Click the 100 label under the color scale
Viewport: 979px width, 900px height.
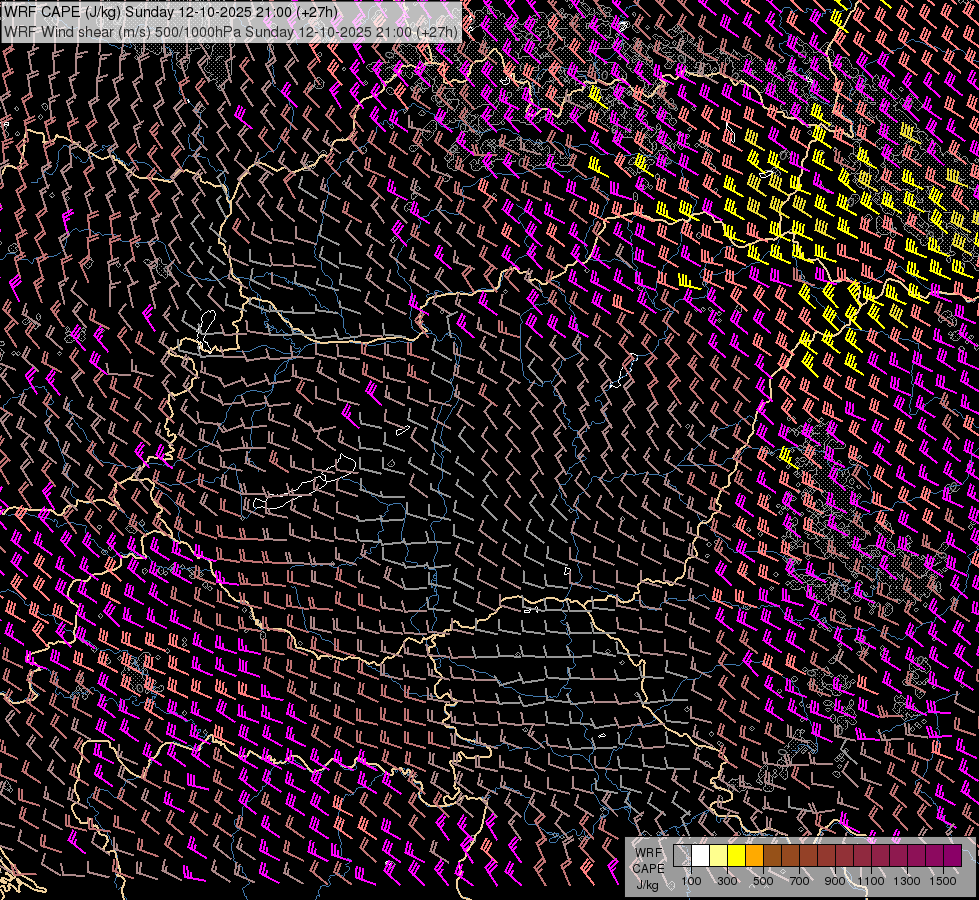pyautogui.click(x=691, y=881)
